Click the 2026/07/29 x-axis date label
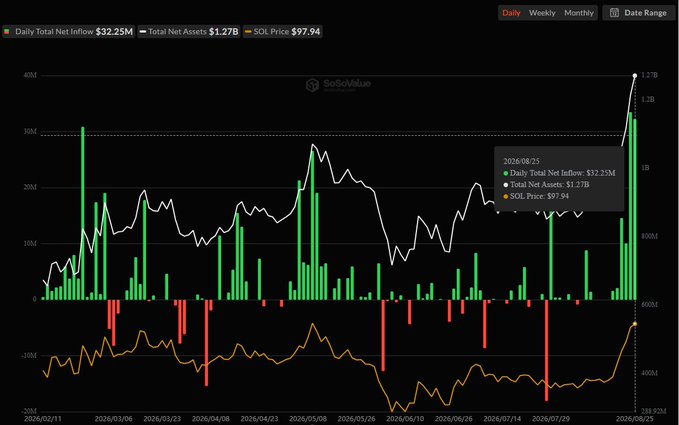Image resolution: width=679 pixels, height=425 pixels. (x=550, y=419)
